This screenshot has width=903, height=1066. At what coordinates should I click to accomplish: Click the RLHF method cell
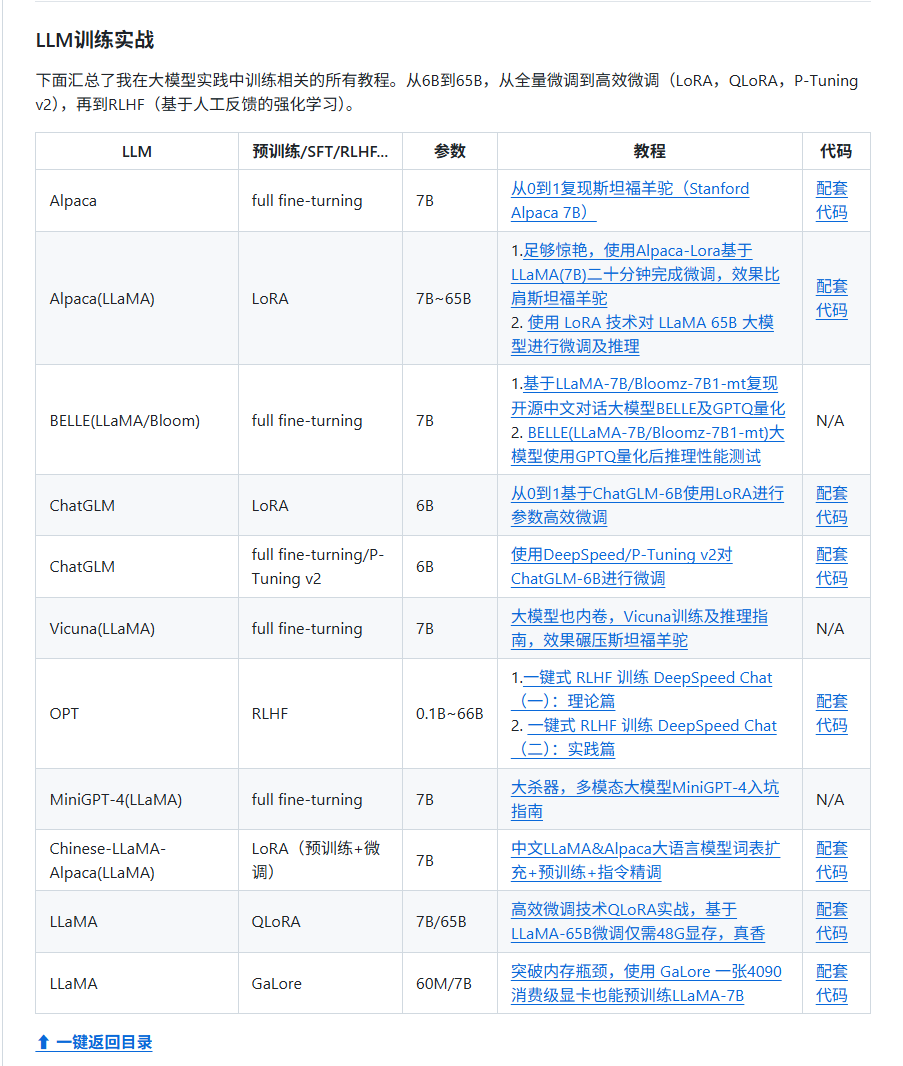320,713
